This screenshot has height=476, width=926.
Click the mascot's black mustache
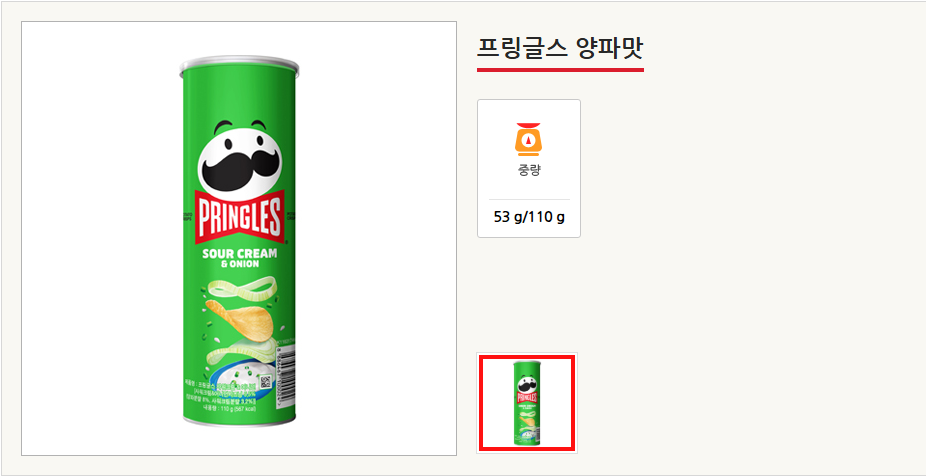pos(240,170)
